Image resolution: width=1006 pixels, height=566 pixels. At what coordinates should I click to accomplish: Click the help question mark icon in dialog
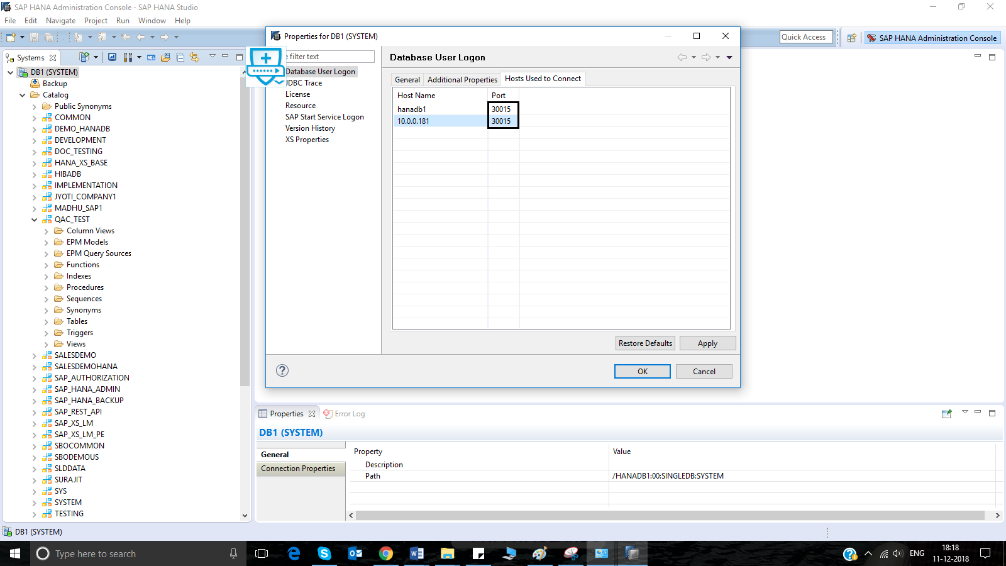[x=282, y=371]
